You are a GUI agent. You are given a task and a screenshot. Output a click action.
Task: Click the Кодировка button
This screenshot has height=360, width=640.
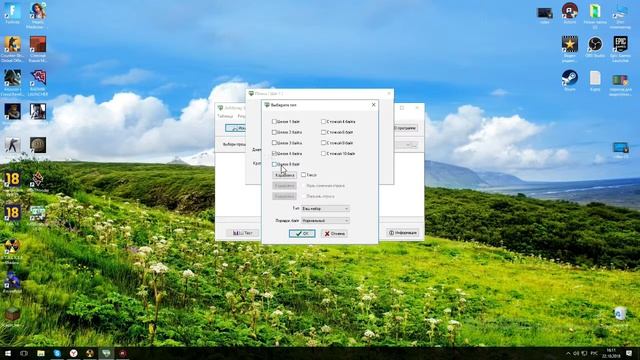(284, 175)
